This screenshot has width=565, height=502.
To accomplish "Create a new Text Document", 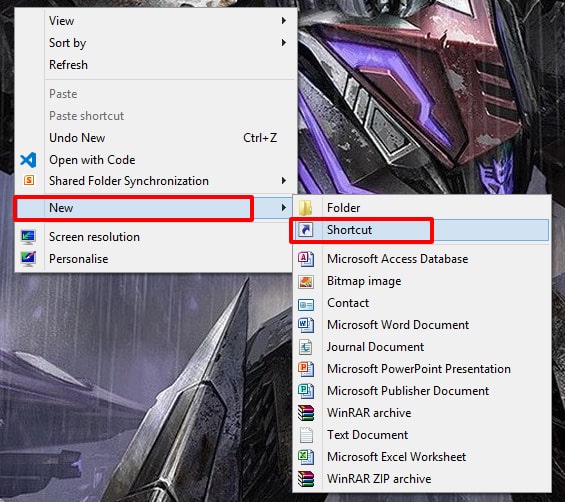I will (x=422, y=435).
